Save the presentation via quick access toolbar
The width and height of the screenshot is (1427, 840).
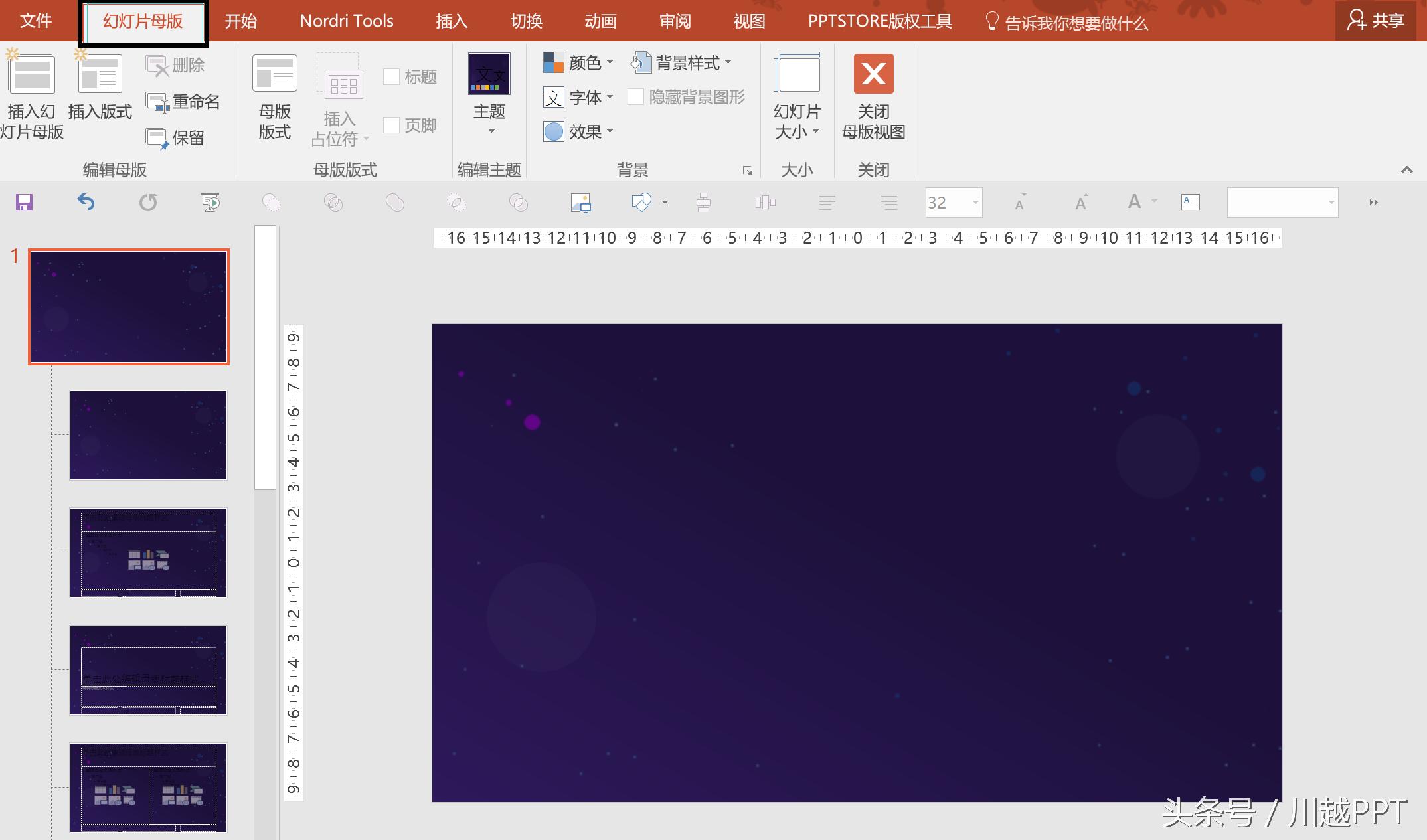click(24, 203)
